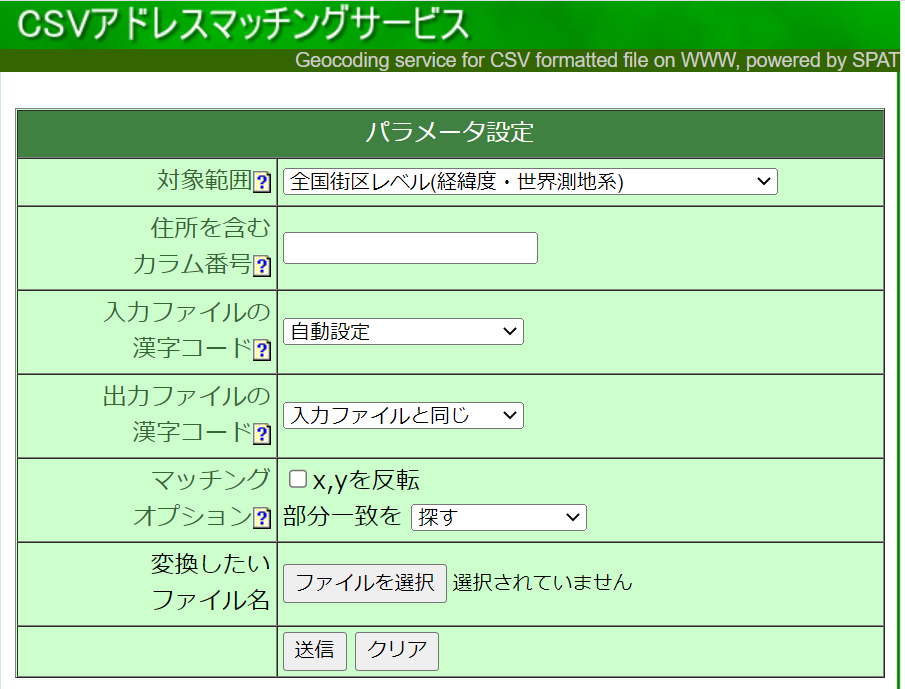Enable the x,yを反転 checkbox
Image resolution: width=905 pixels, height=689 pixels.
(x=298, y=479)
